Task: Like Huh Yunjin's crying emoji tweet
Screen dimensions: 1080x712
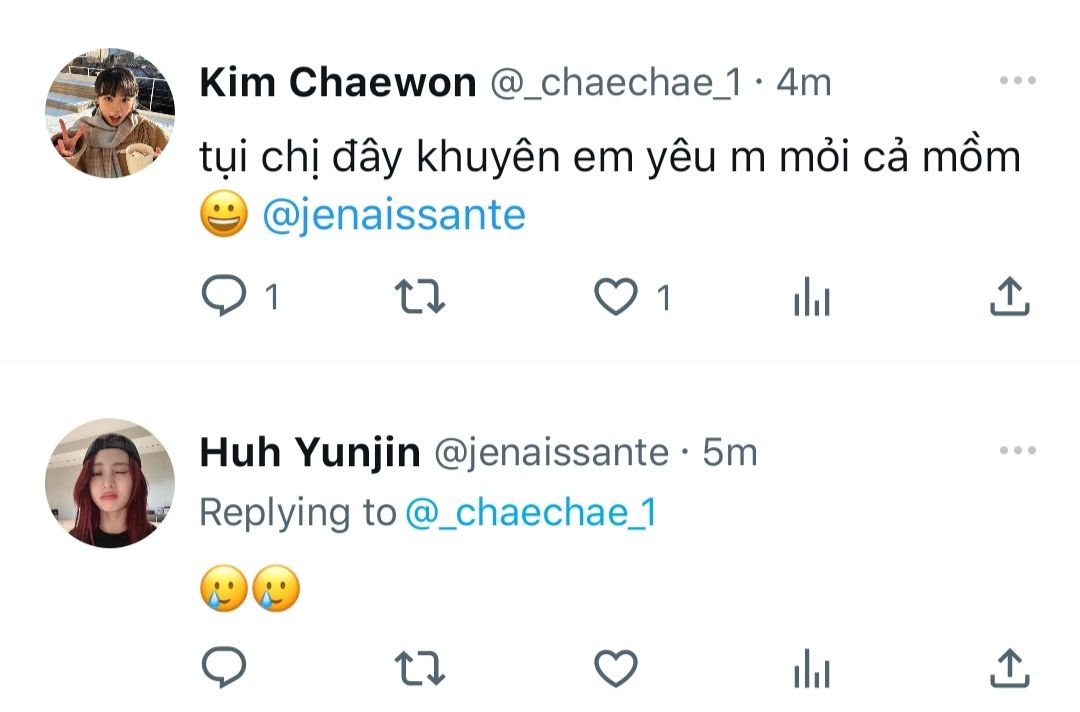Action: (x=616, y=667)
